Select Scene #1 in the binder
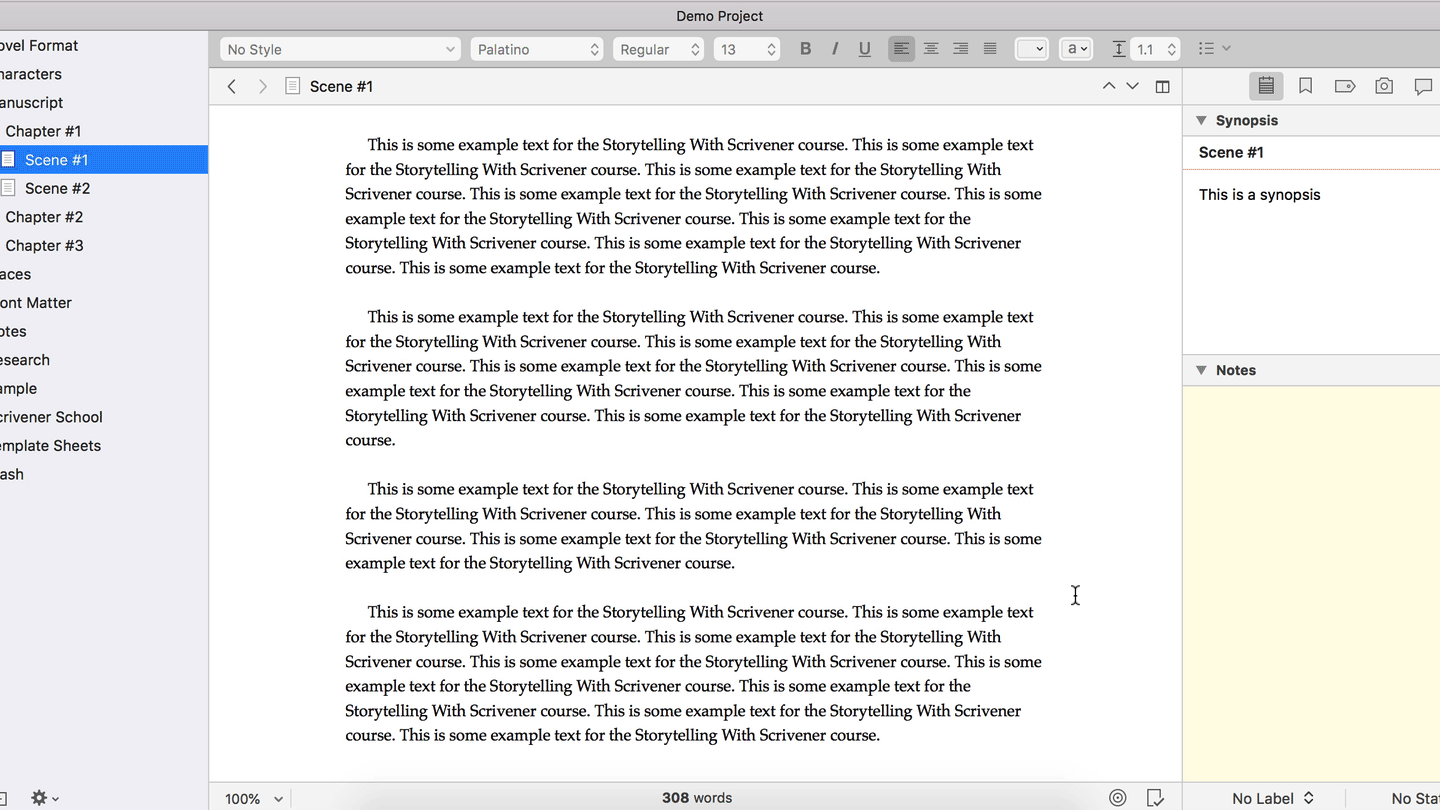 pos(104,160)
